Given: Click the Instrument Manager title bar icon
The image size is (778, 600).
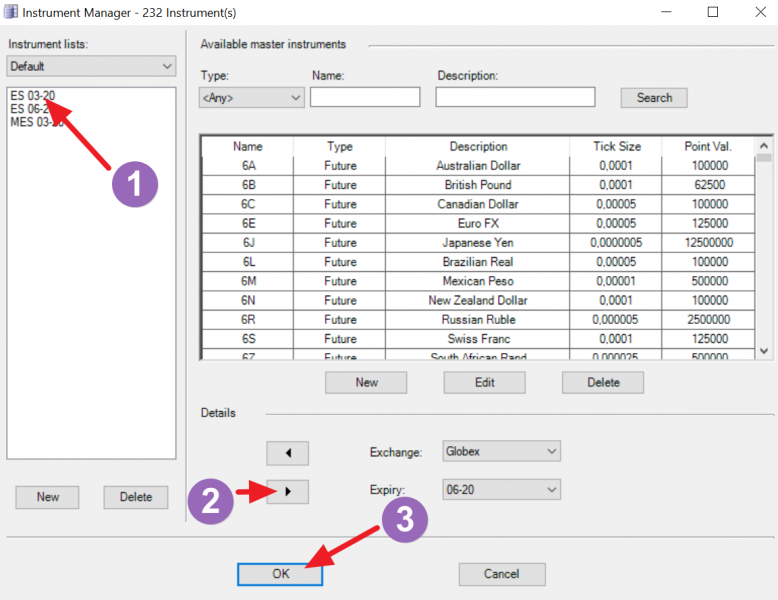Looking at the screenshot, I should coord(10,11).
